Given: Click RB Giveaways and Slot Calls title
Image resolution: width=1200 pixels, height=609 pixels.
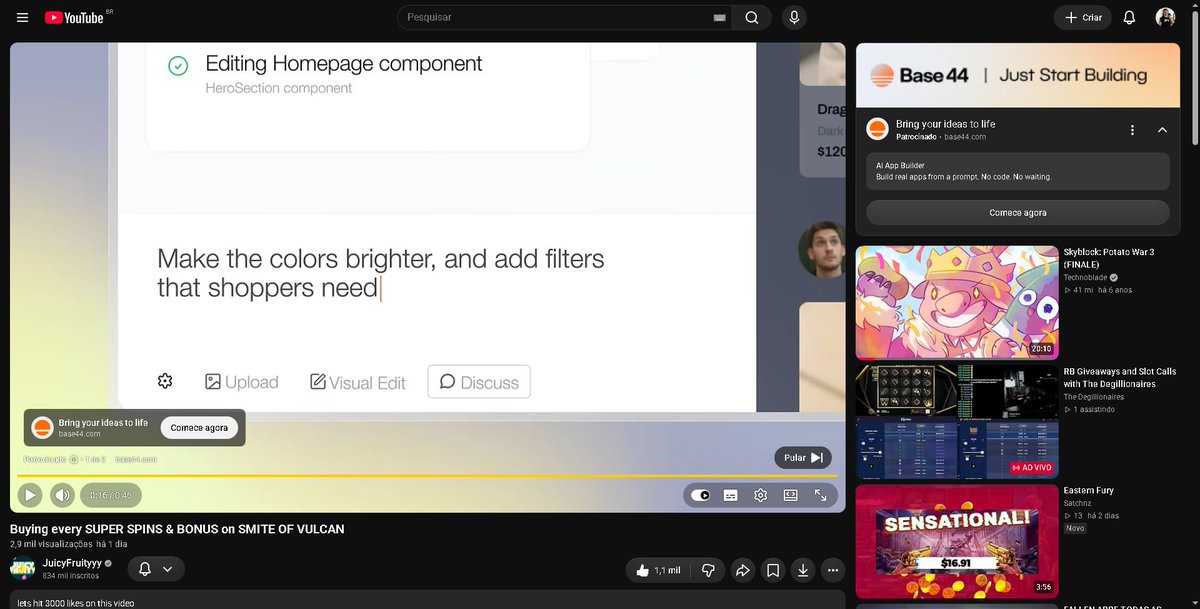Looking at the screenshot, I should 1120,377.
